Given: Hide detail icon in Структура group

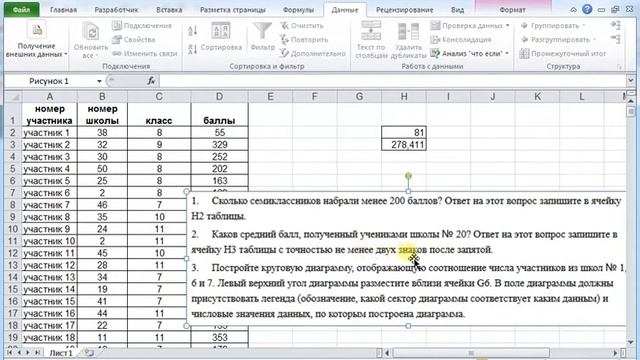Looking at the screenshot, I should (x=616, y=39).
